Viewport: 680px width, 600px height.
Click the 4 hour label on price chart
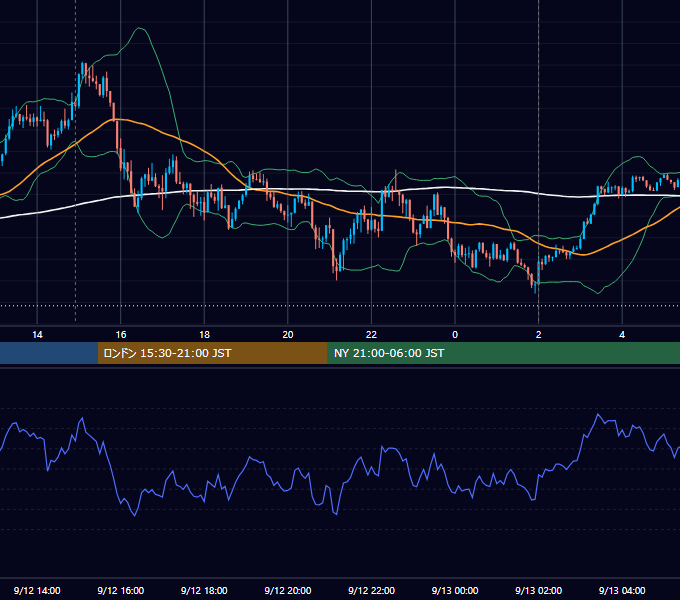click(622, 335)
